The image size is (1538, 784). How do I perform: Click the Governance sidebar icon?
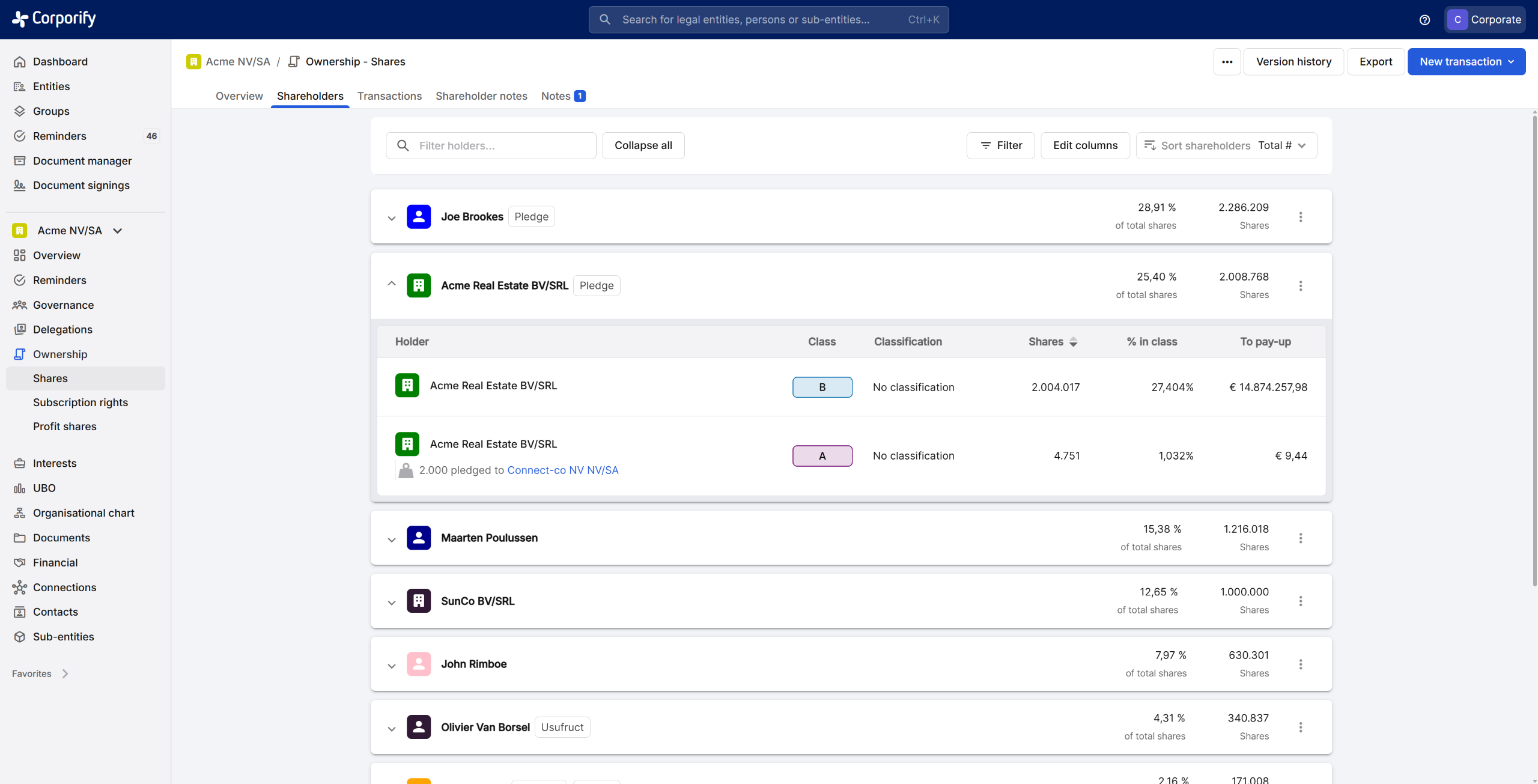[20, 305]
